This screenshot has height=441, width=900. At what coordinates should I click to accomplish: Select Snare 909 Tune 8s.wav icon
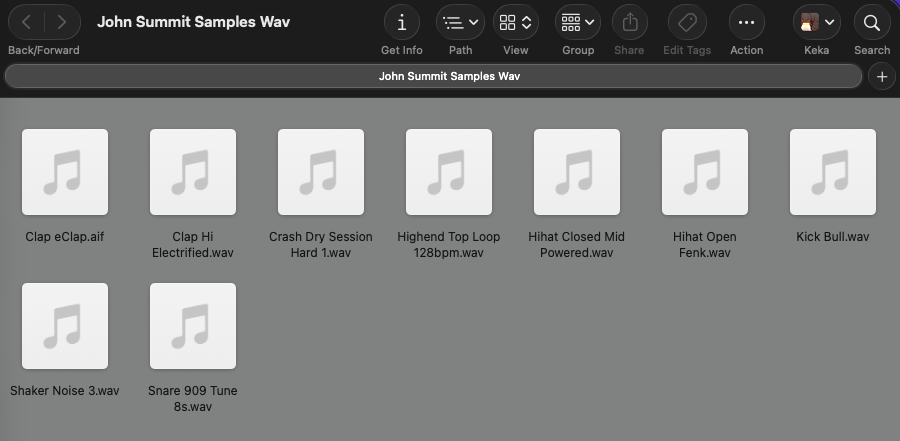pyautogui.click(x=193, y=326)
